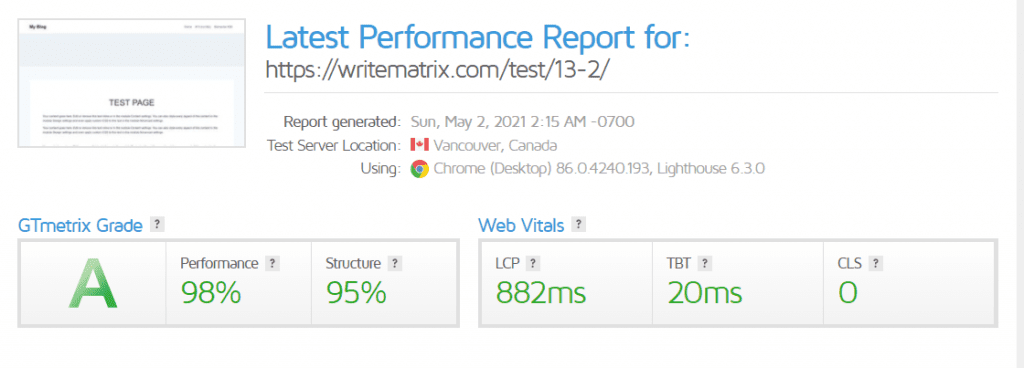Click the Latest Performance Report heading
The height and width of the screenshot is (368, 1024).
tap(477, 38)
